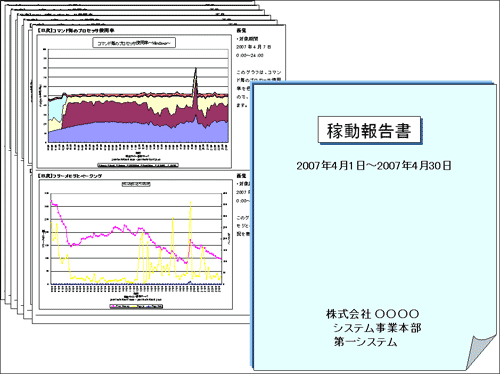Click the 第一システム line on cover
Screen dimensions: 500x374
point(365,342)
